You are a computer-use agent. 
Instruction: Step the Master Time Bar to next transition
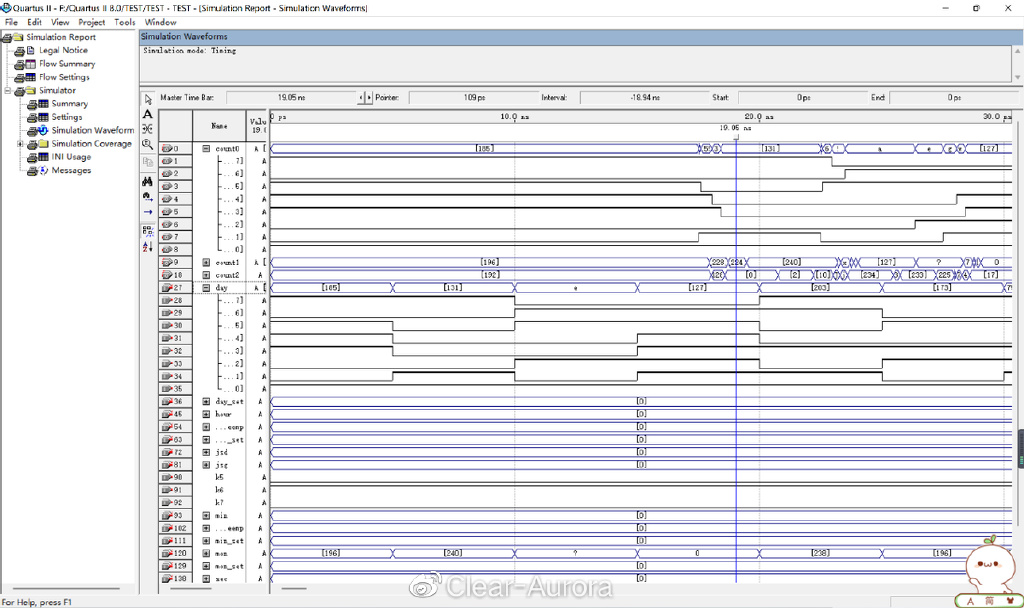[x=369, y=97]
